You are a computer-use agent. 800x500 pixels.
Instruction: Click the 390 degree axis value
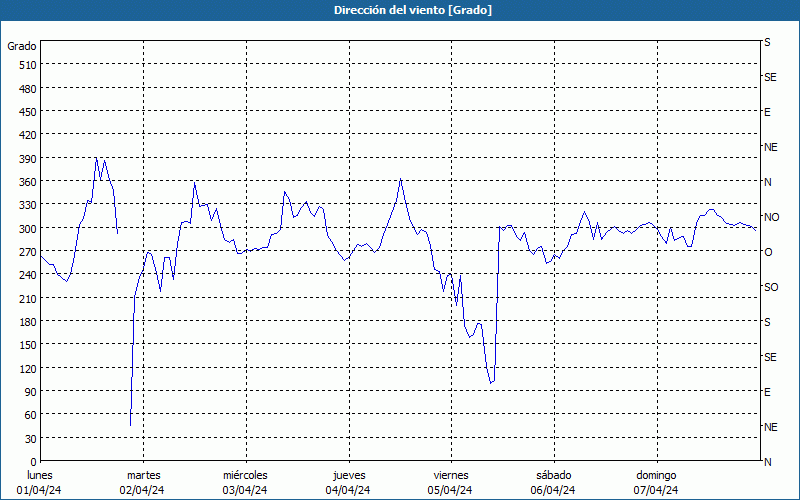[x=28, y=159]
